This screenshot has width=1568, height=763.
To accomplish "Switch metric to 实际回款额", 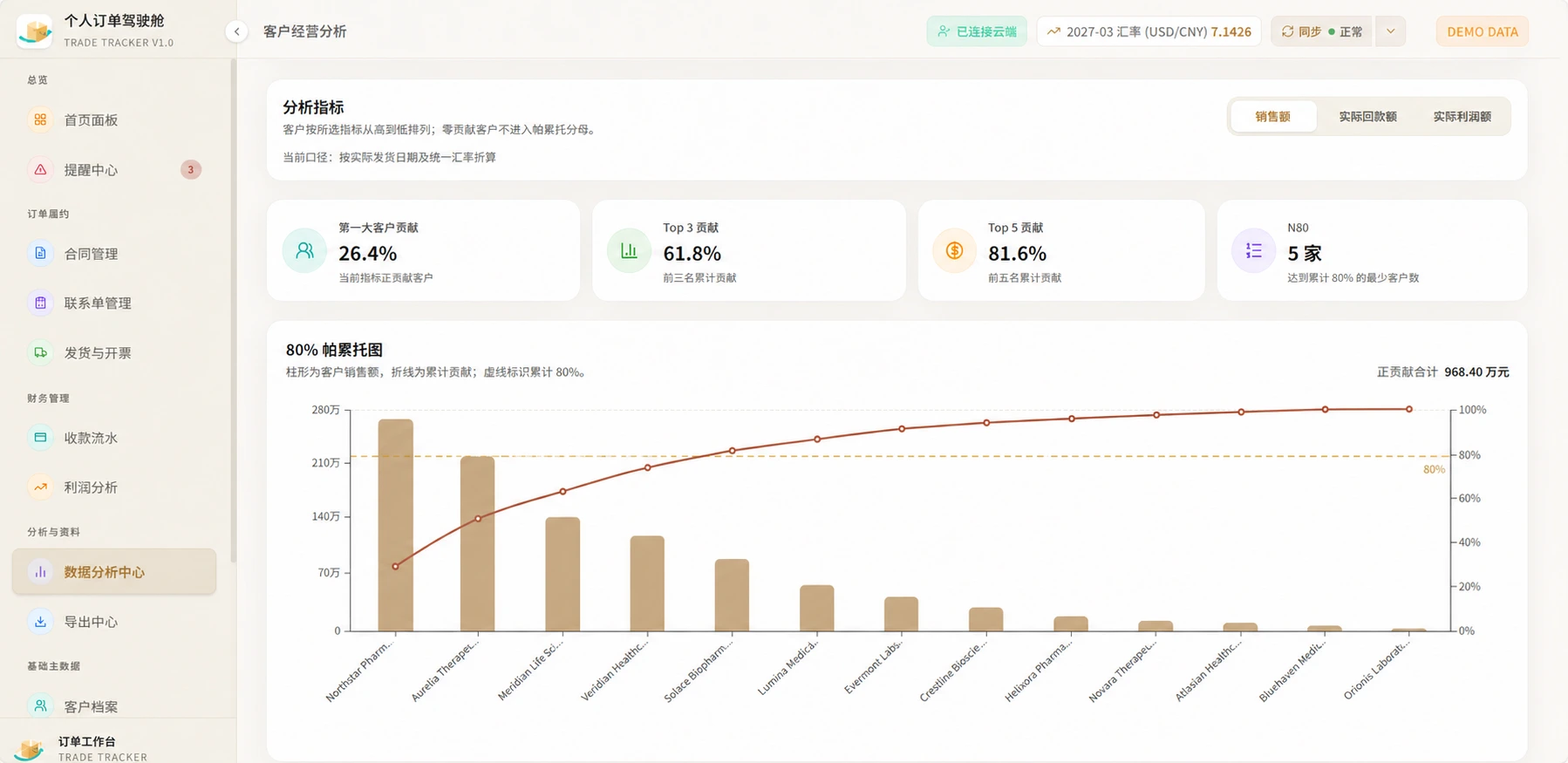I will tap(1367, 116).
